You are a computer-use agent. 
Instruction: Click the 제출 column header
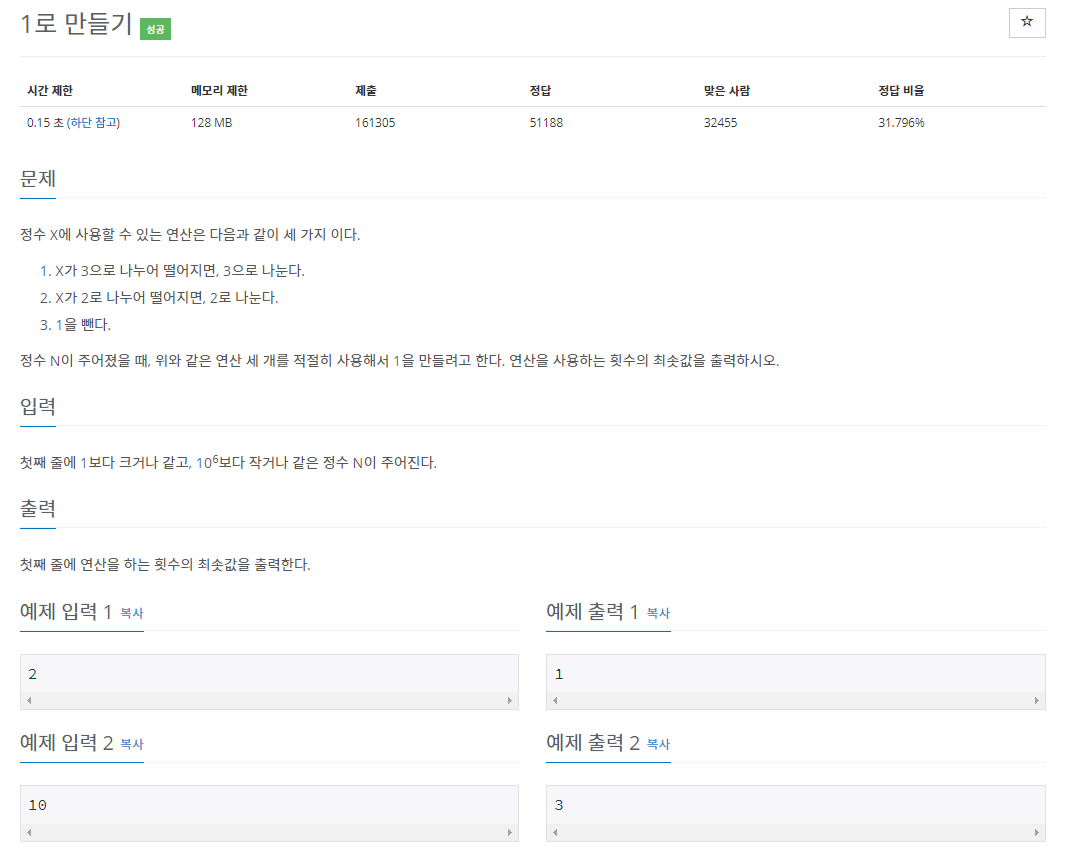(x=365, y=91)
